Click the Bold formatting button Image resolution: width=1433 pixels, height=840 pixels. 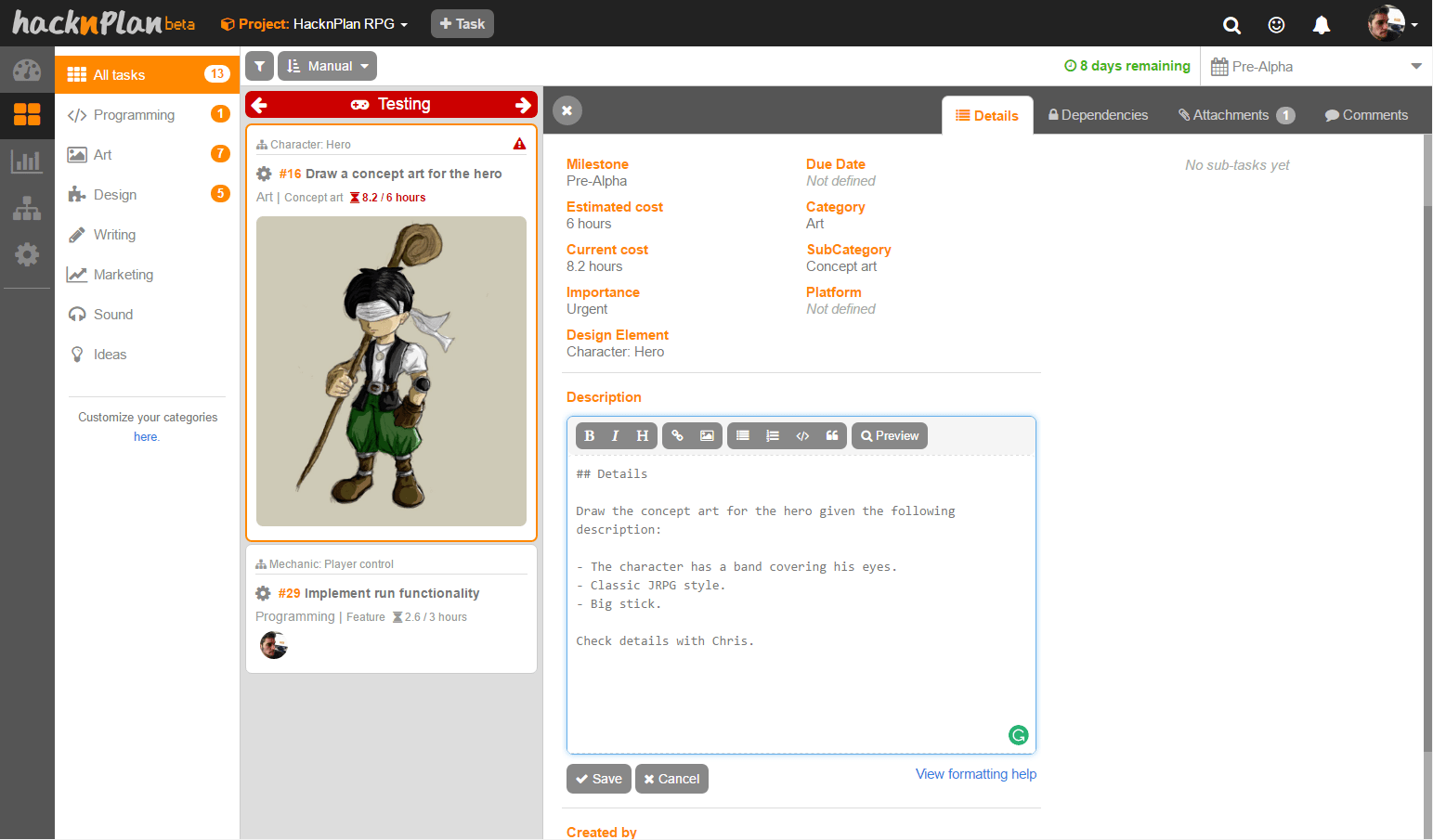589,435
